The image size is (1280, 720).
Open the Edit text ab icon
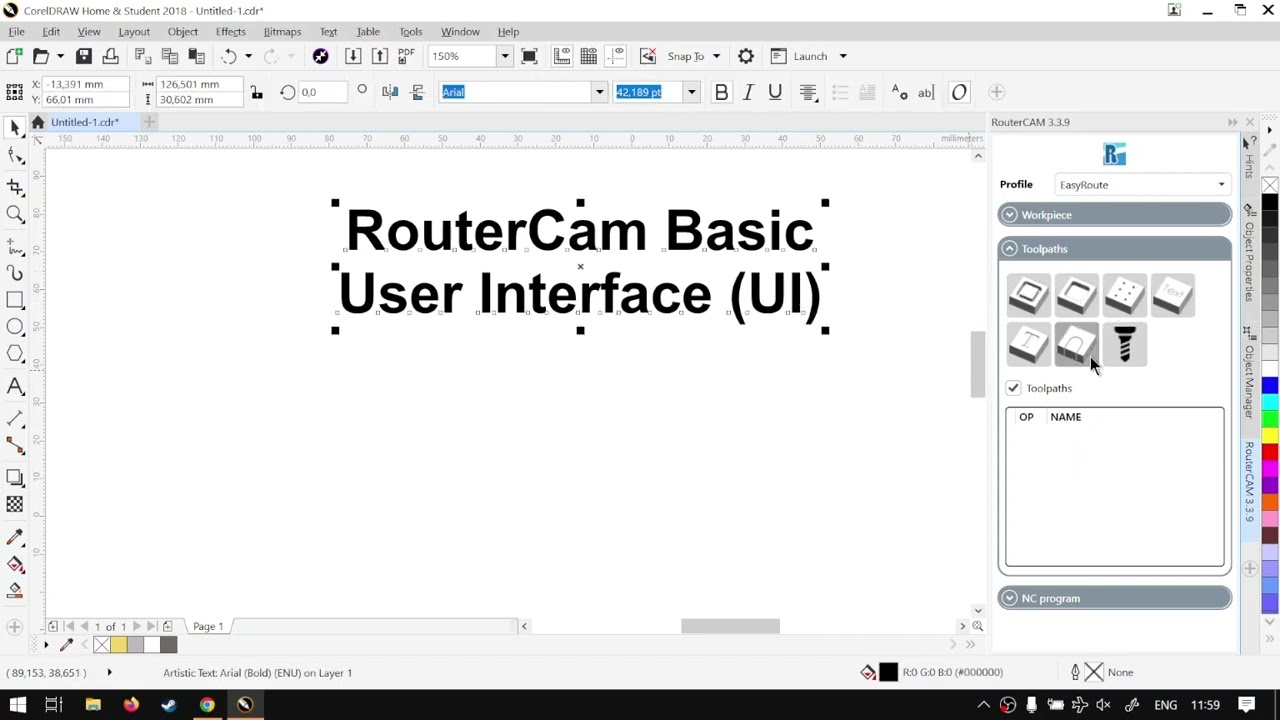click(x=926, y=92)
